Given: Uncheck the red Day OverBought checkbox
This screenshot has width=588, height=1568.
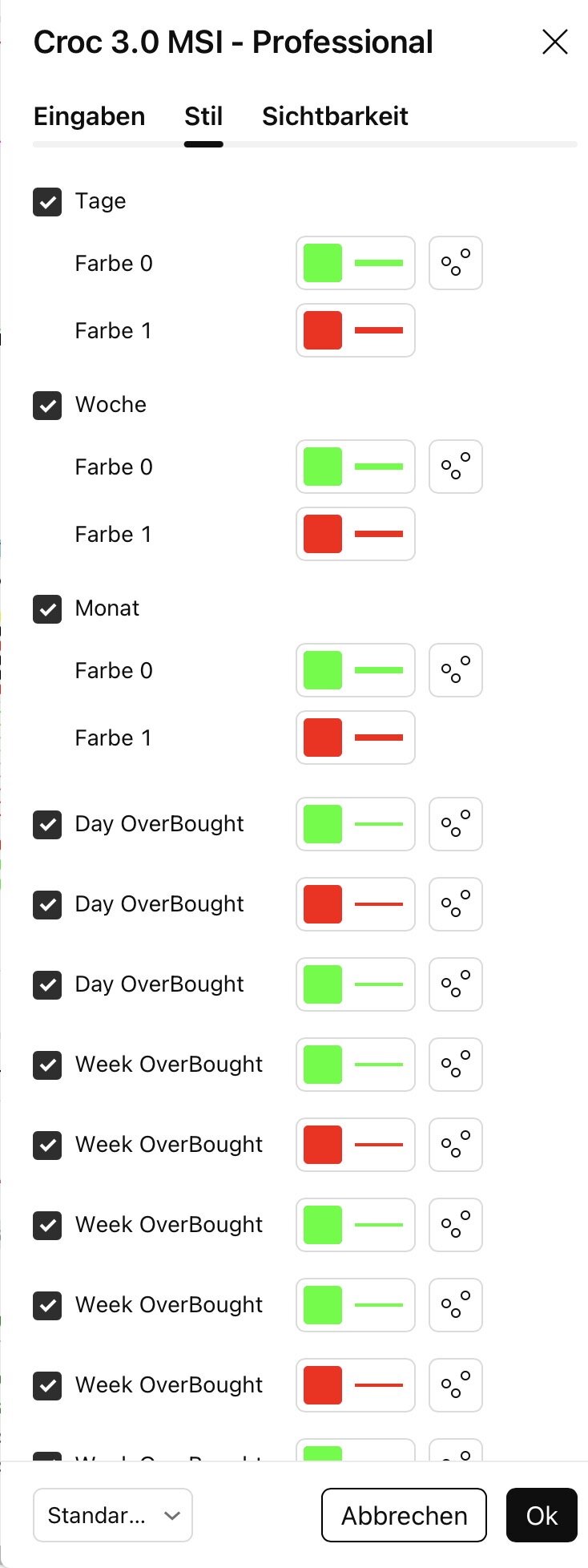Looking at the screenshot, I should click(47, 904).
